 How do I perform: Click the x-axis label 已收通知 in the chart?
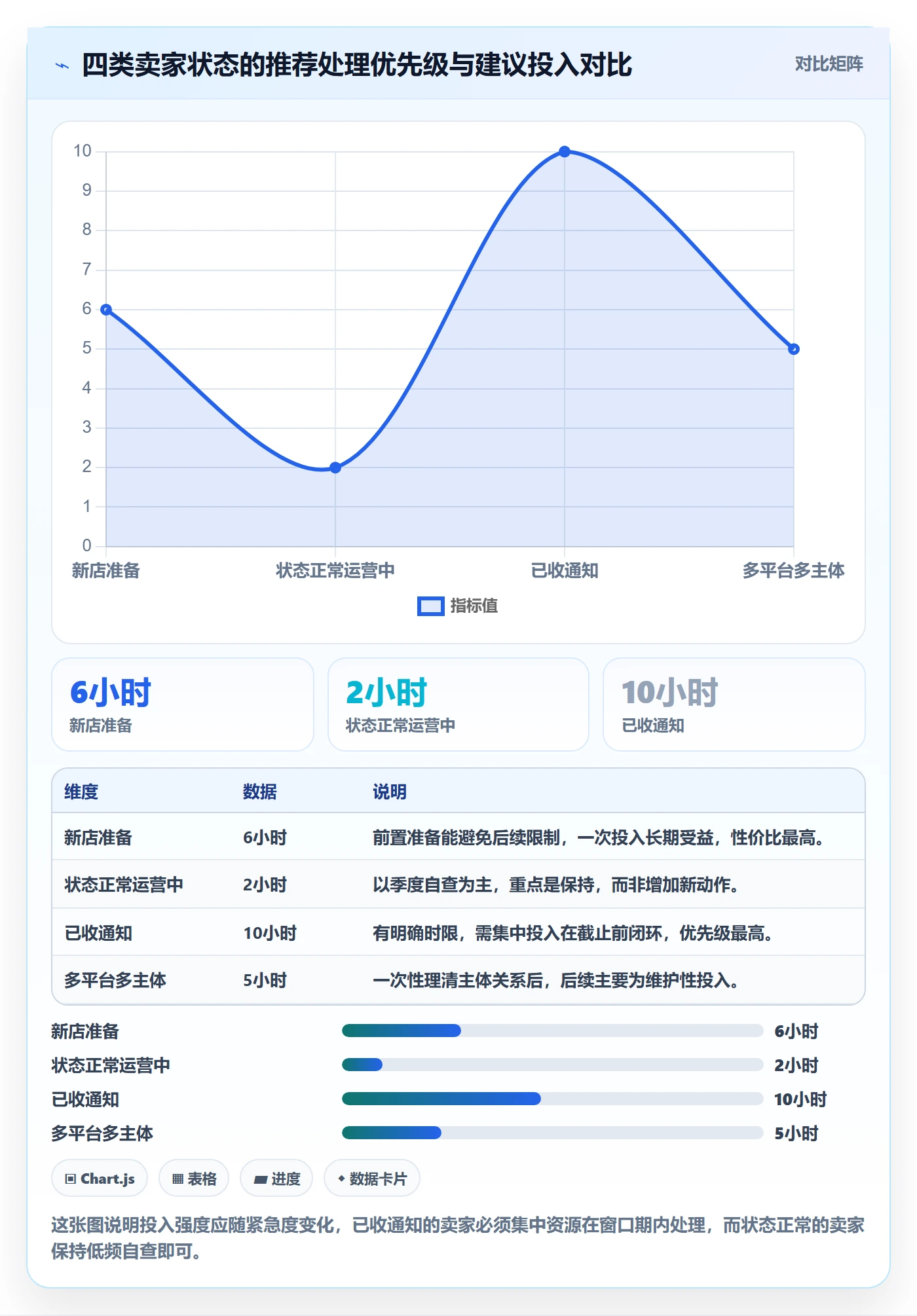click(x=565, y=570)
